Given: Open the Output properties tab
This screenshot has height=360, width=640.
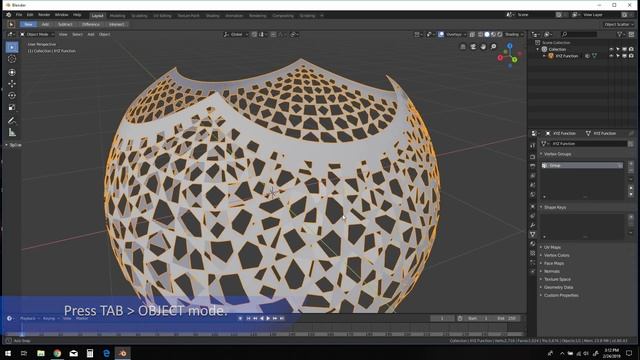Looking at the screenshot, I should coord(532,166).
